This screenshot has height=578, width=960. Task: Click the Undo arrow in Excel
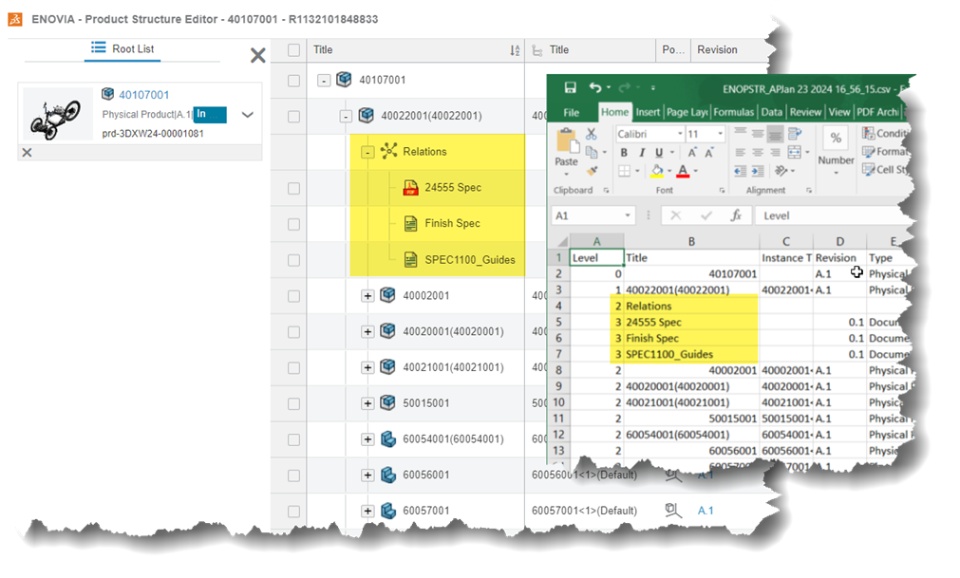pyautogui.click(x=595, y=88)
